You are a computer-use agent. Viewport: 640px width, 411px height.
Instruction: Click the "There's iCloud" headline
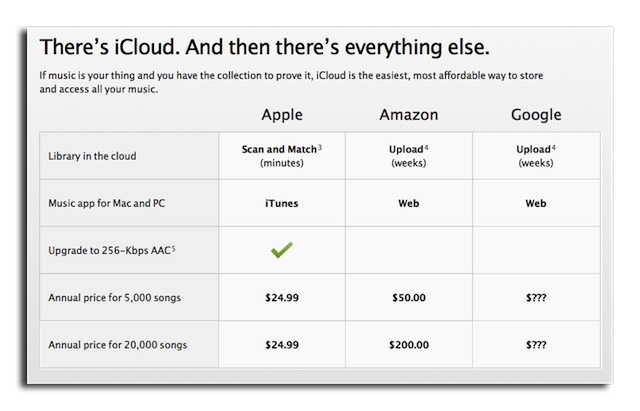(x=264, y=48)
